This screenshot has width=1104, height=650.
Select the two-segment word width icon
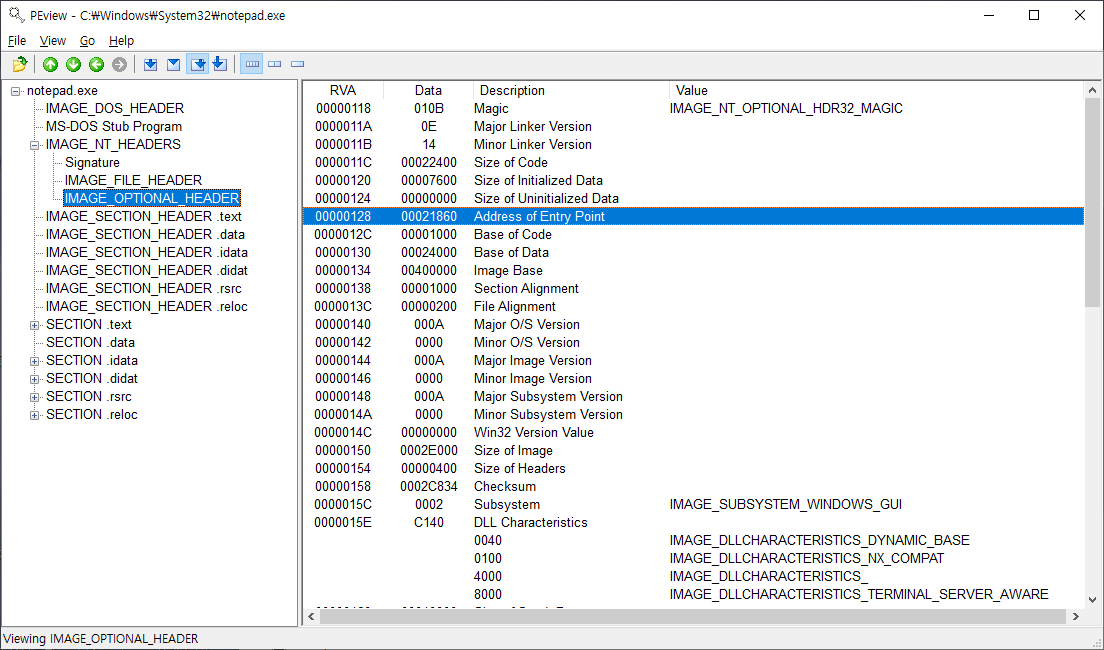(275, 64)
